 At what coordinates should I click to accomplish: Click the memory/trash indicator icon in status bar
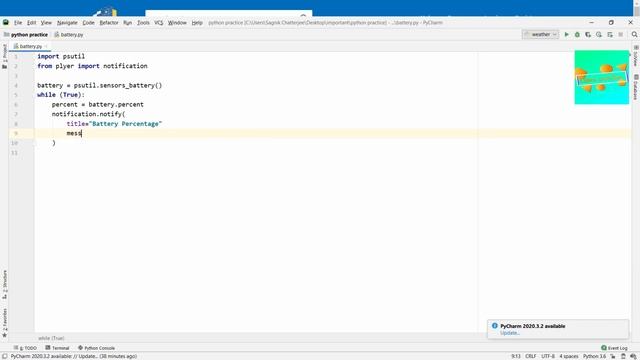point(623,356)
